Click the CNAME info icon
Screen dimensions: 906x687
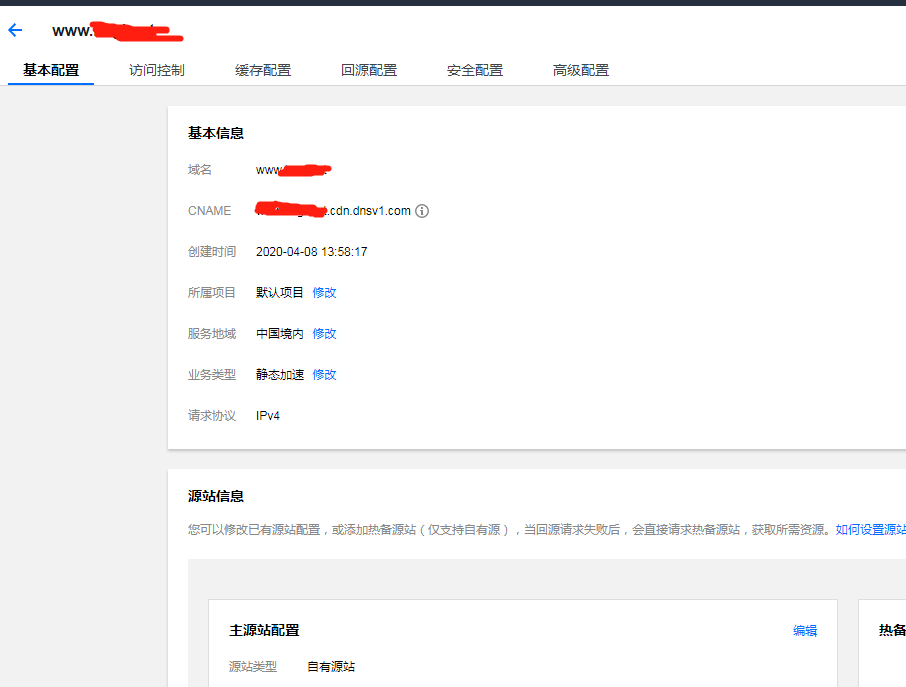click(x=422, y=211)
